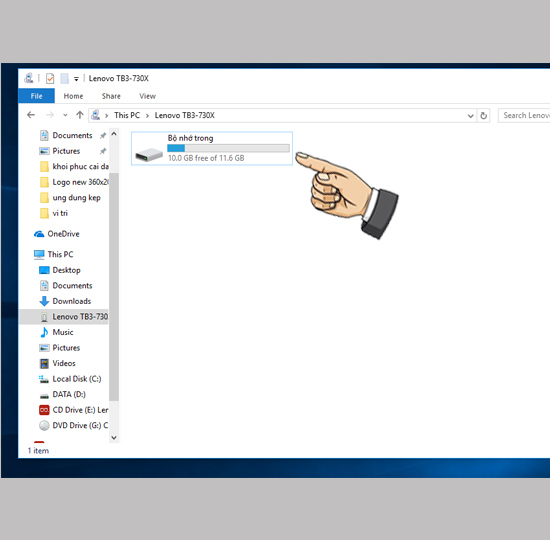Click the navigation pane scrollbar thumb
The height and width of the screenshot is (540, 550).
[114, 287]
